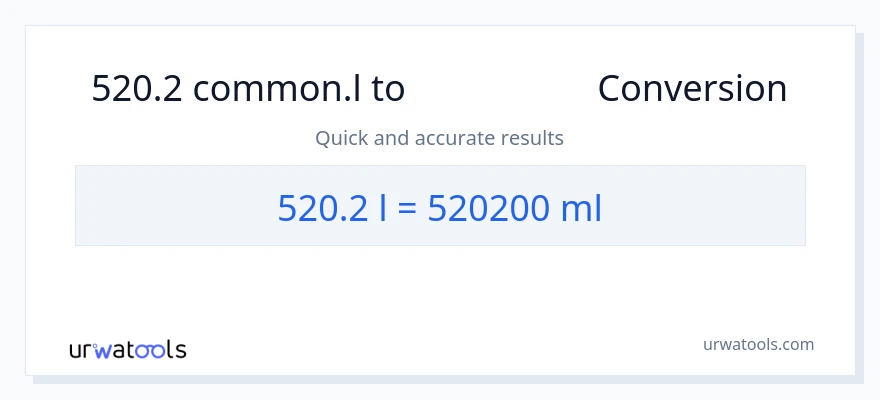Click the 'ur' letters of the logo
The image size is (880, 400).
click(x=82, y=350)
